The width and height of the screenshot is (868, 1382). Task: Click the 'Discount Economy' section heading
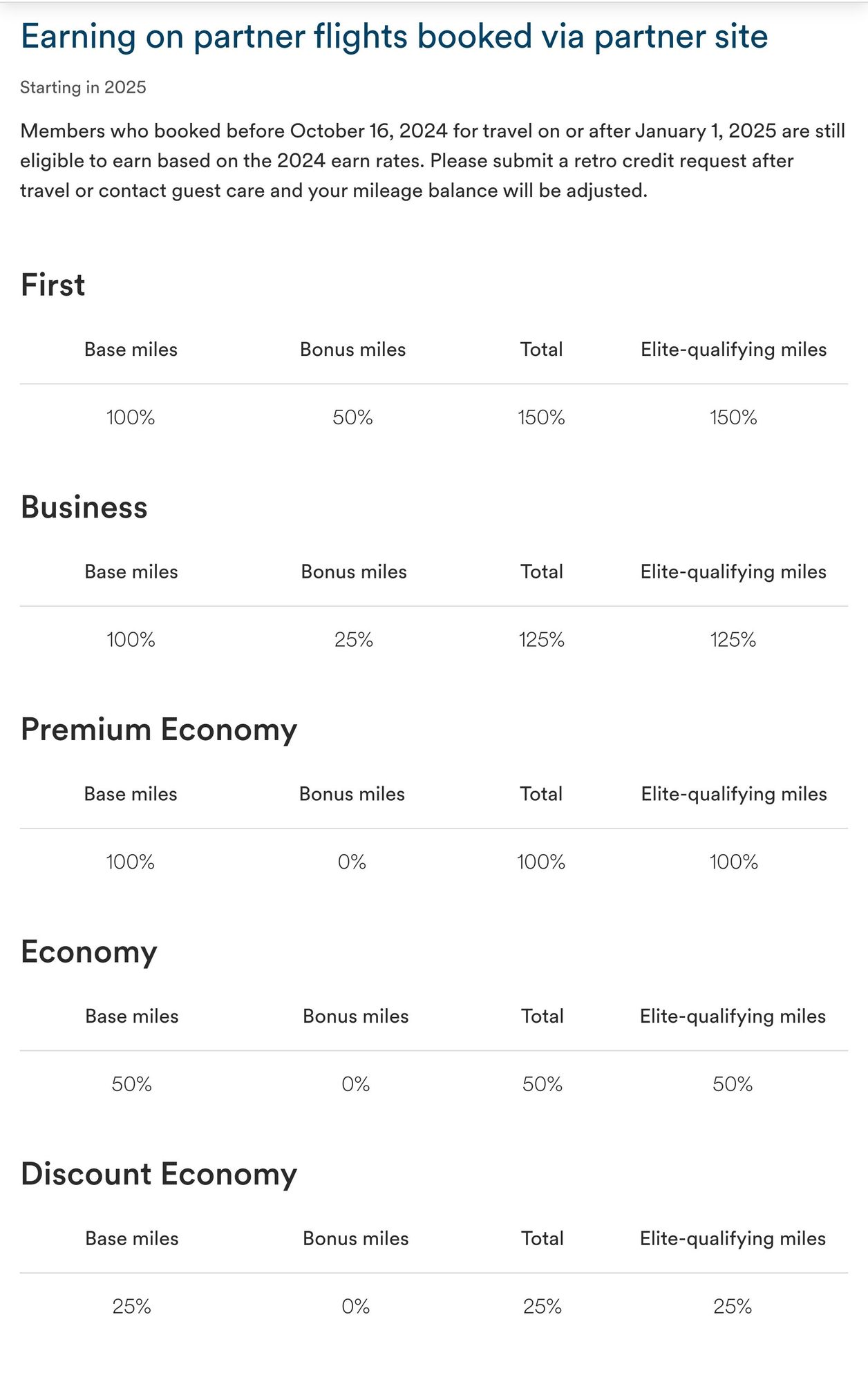[159, 1174]
